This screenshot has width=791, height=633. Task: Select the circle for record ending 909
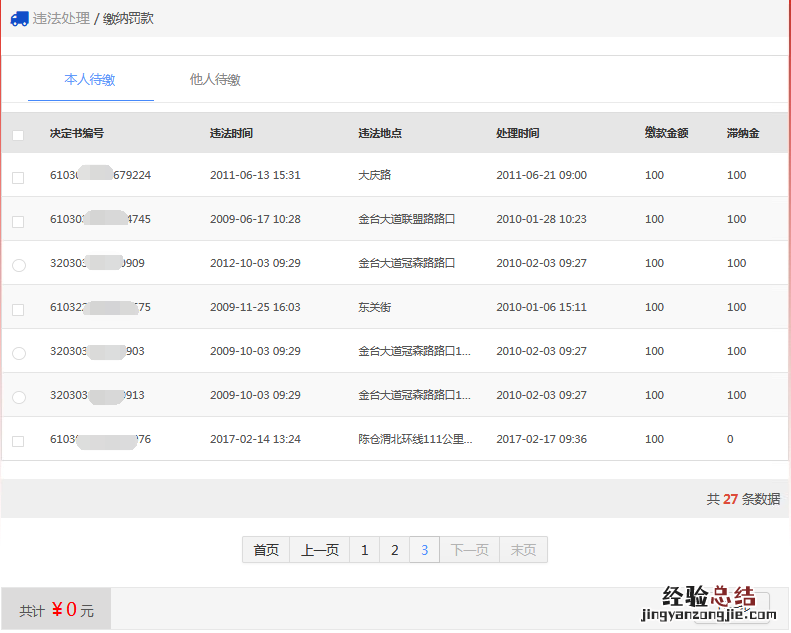[18, 265]
